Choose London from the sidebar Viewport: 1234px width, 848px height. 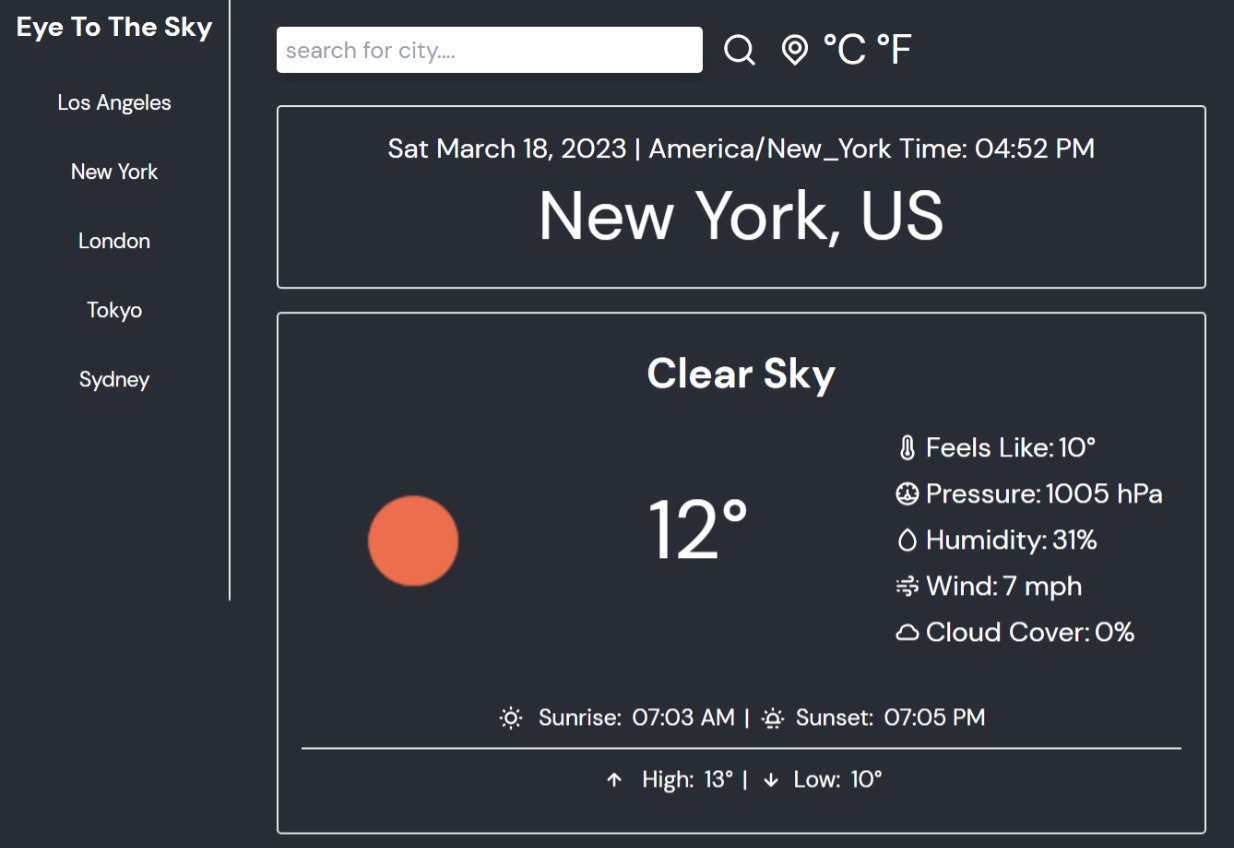tap(114, 241)
